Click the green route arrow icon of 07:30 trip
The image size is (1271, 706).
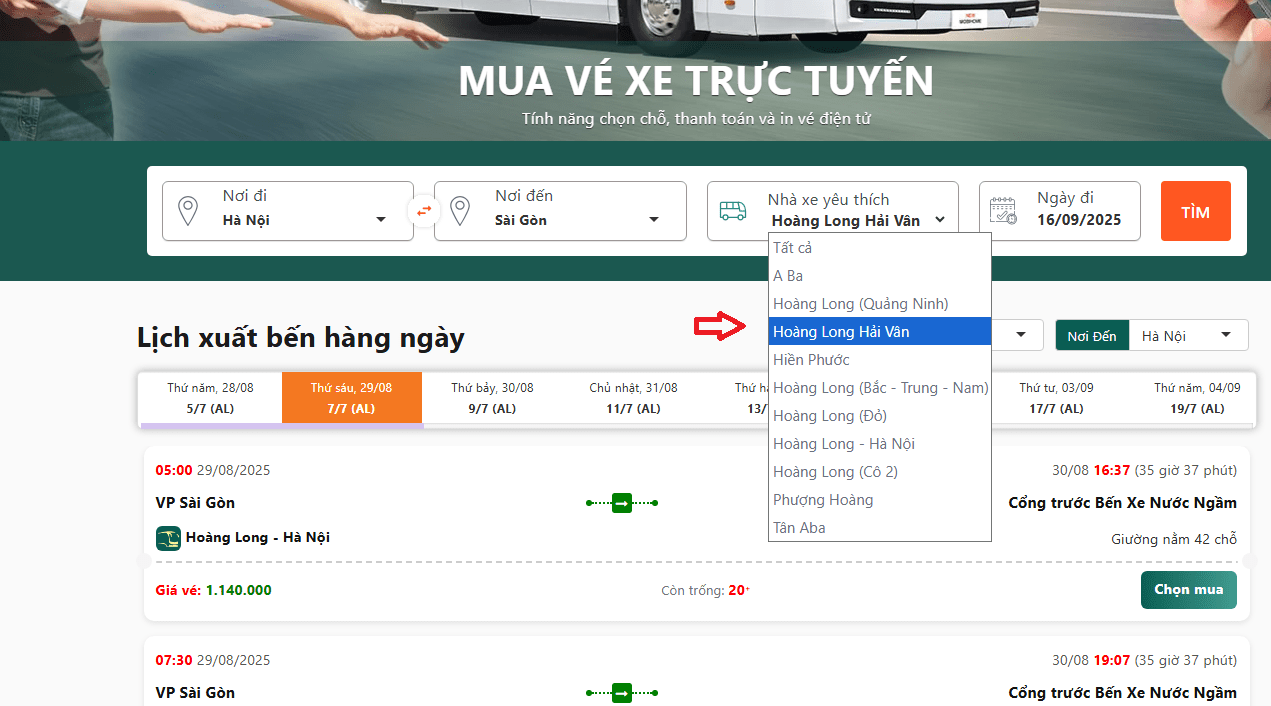(621, 692)
